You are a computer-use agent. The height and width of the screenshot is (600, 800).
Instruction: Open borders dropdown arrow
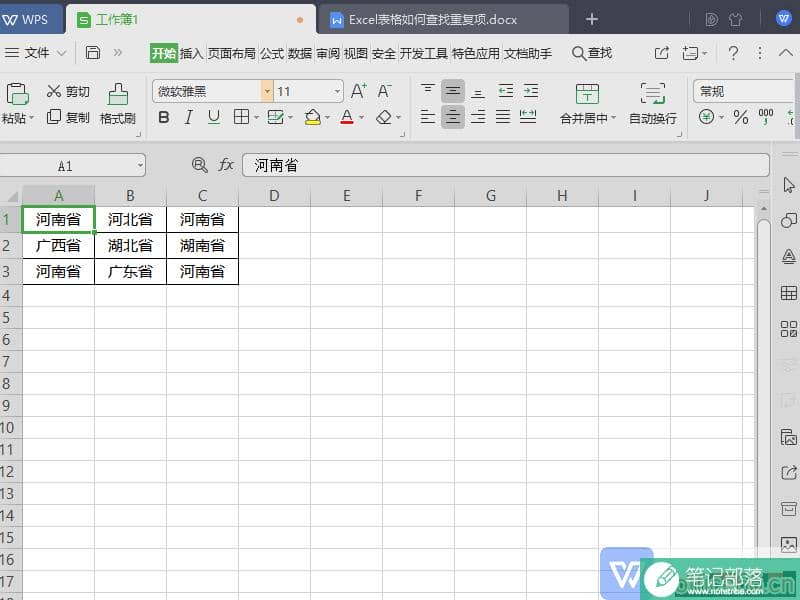pos(256,118)
